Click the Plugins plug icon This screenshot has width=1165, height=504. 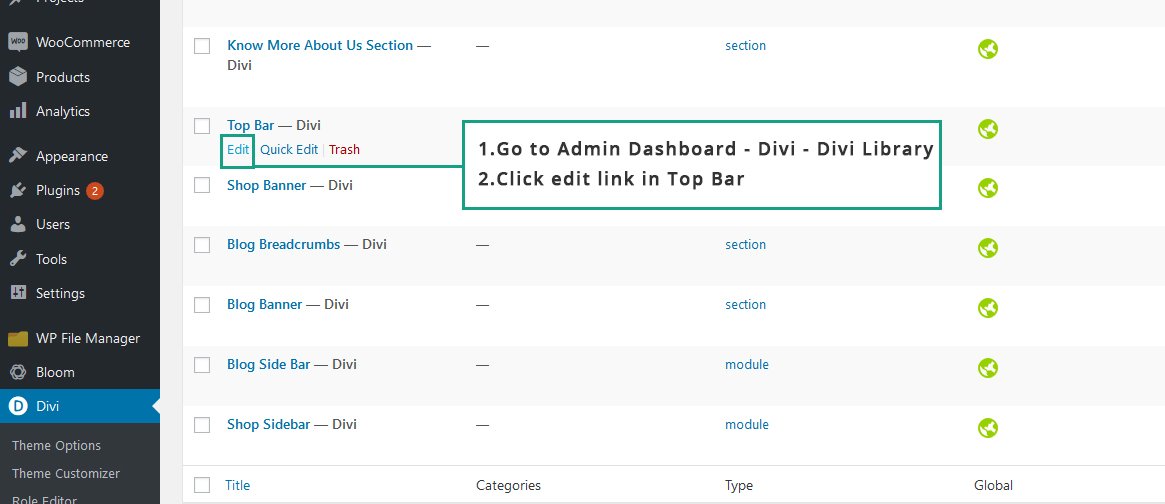pos(18,190)
